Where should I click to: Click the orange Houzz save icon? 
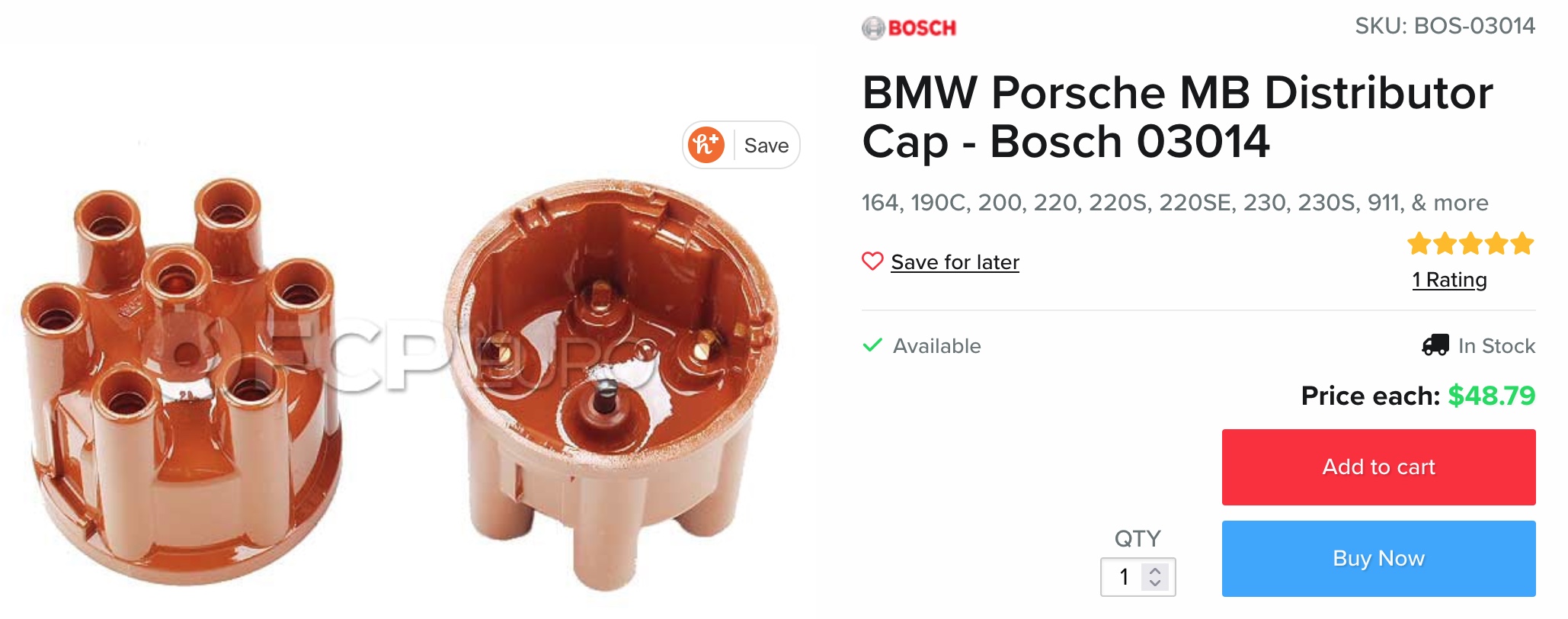[x=706, y=145]
